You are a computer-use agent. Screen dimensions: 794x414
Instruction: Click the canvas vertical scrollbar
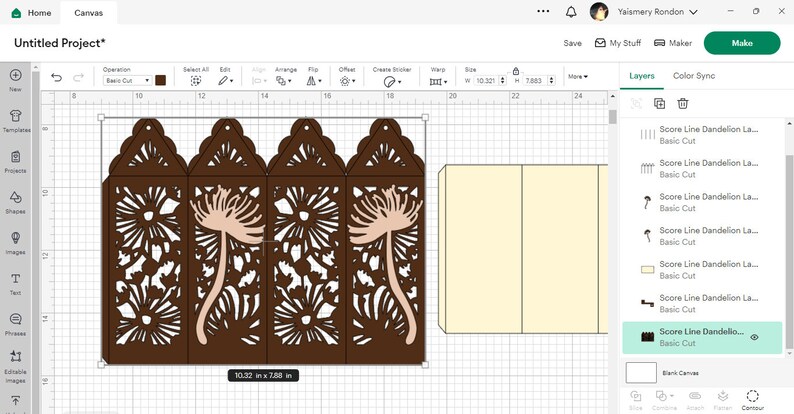(x=612, y=117)
